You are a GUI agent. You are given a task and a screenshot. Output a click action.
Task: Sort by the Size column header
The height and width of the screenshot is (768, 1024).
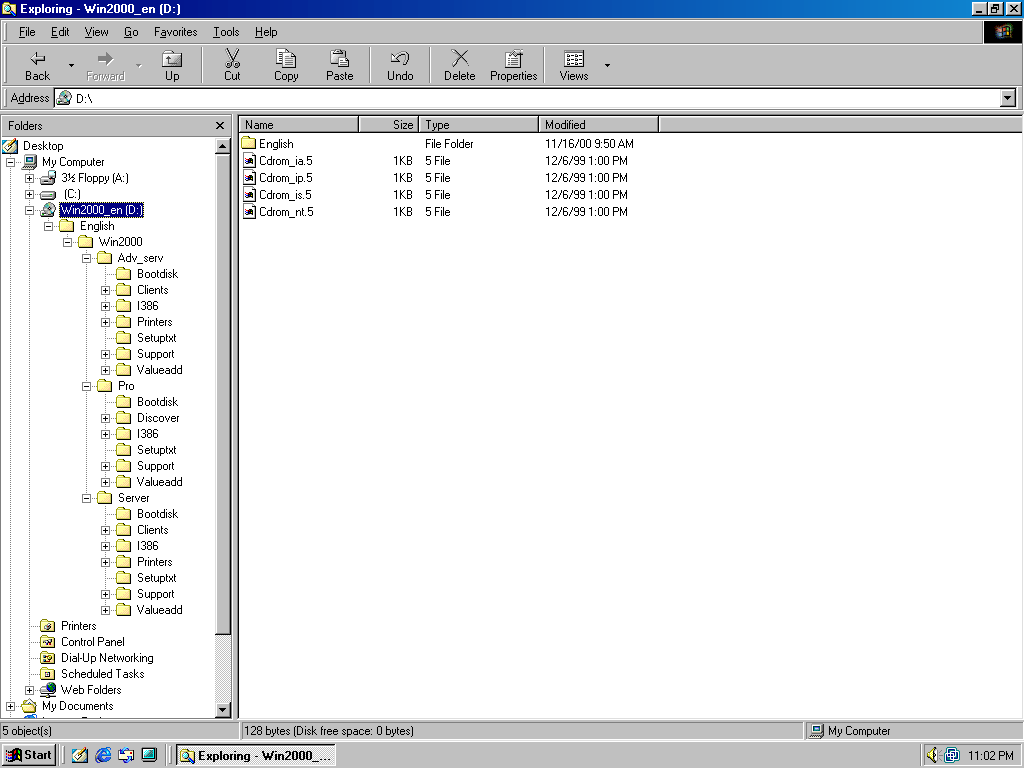389,125
